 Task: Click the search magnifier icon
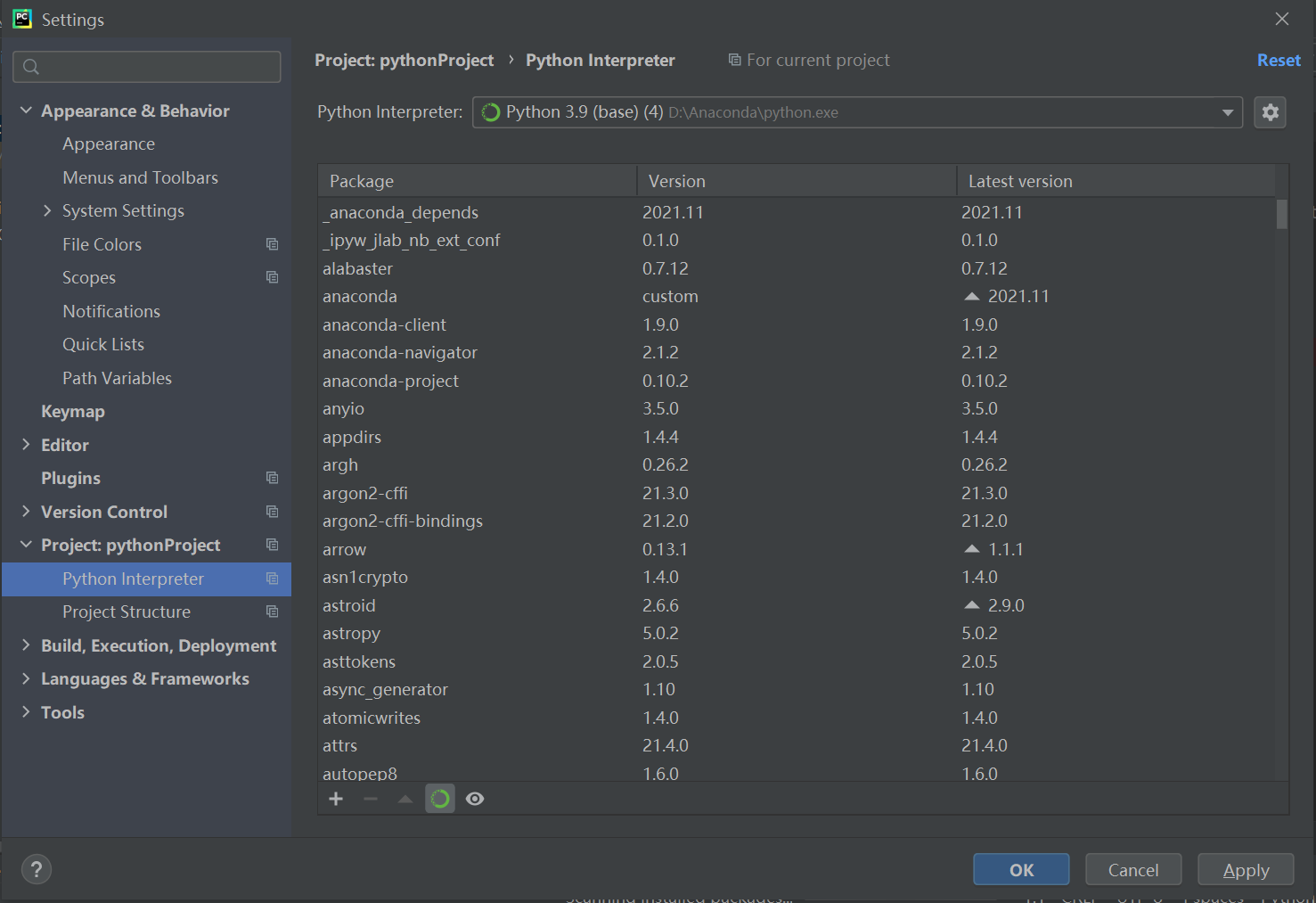(31, 67)
